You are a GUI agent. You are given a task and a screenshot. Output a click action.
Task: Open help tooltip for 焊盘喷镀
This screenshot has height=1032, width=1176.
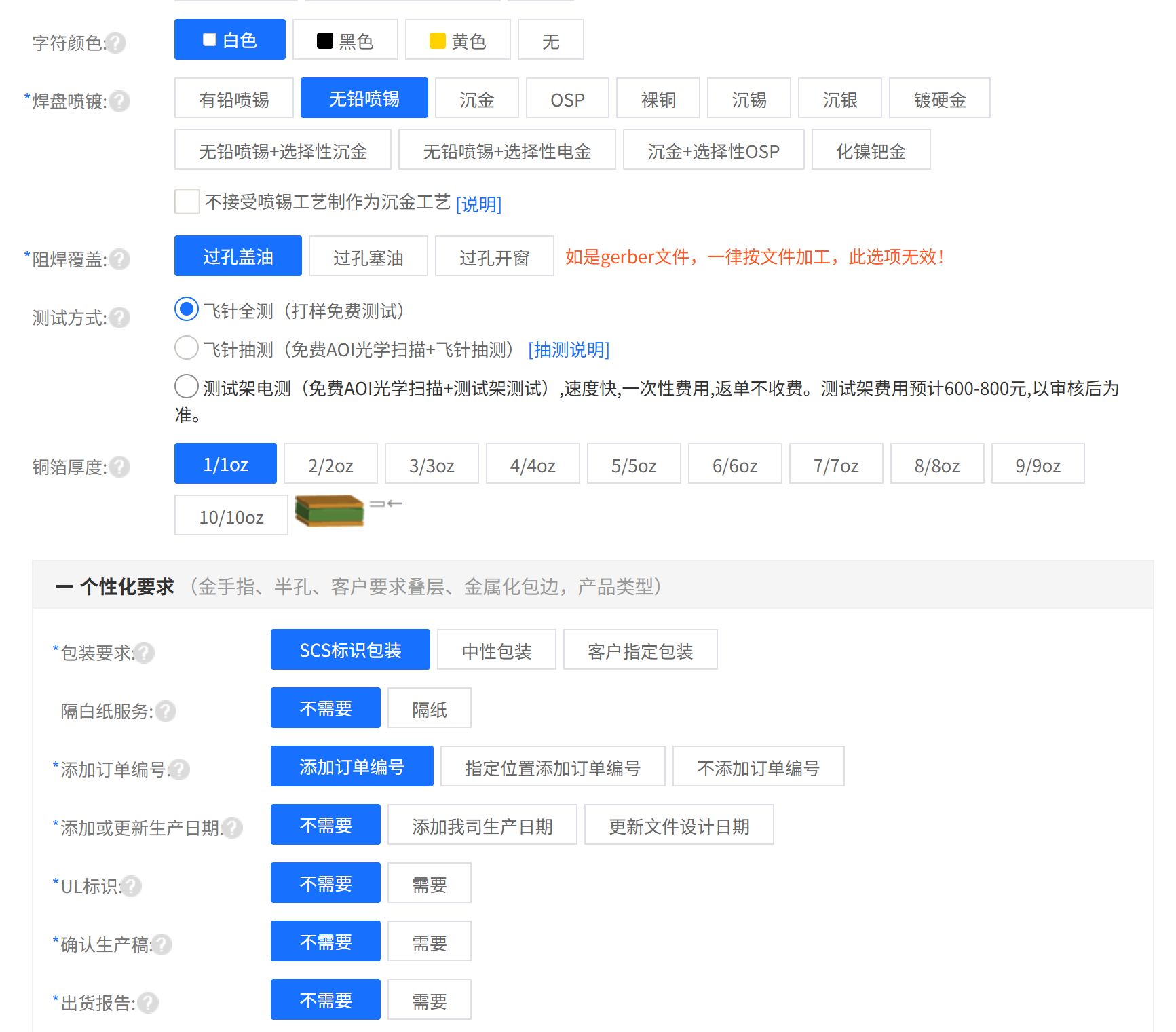coord(119,102)
